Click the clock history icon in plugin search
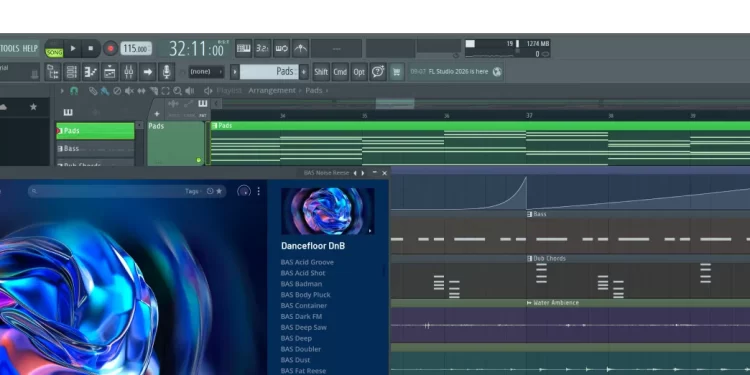 (x=210, y=191)
